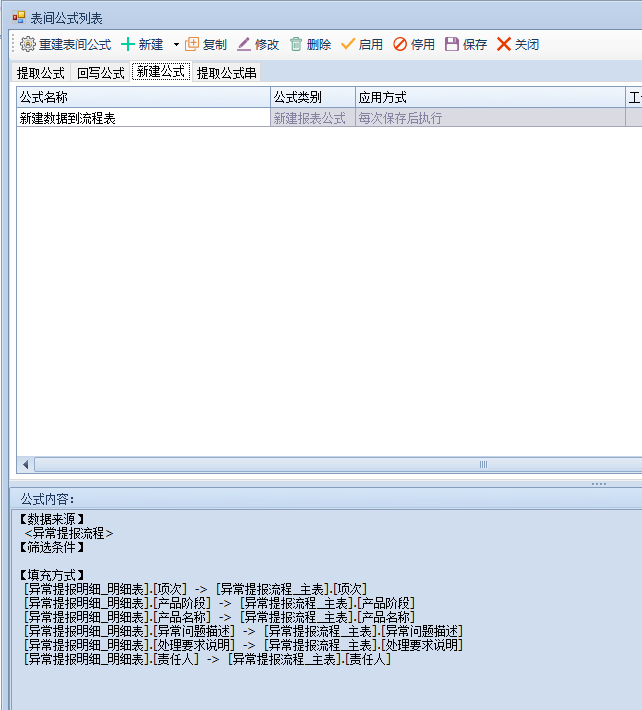Screen dimensions: 642x710
Task: Click the horizontal scrollbar thumb
Action: 483,465
